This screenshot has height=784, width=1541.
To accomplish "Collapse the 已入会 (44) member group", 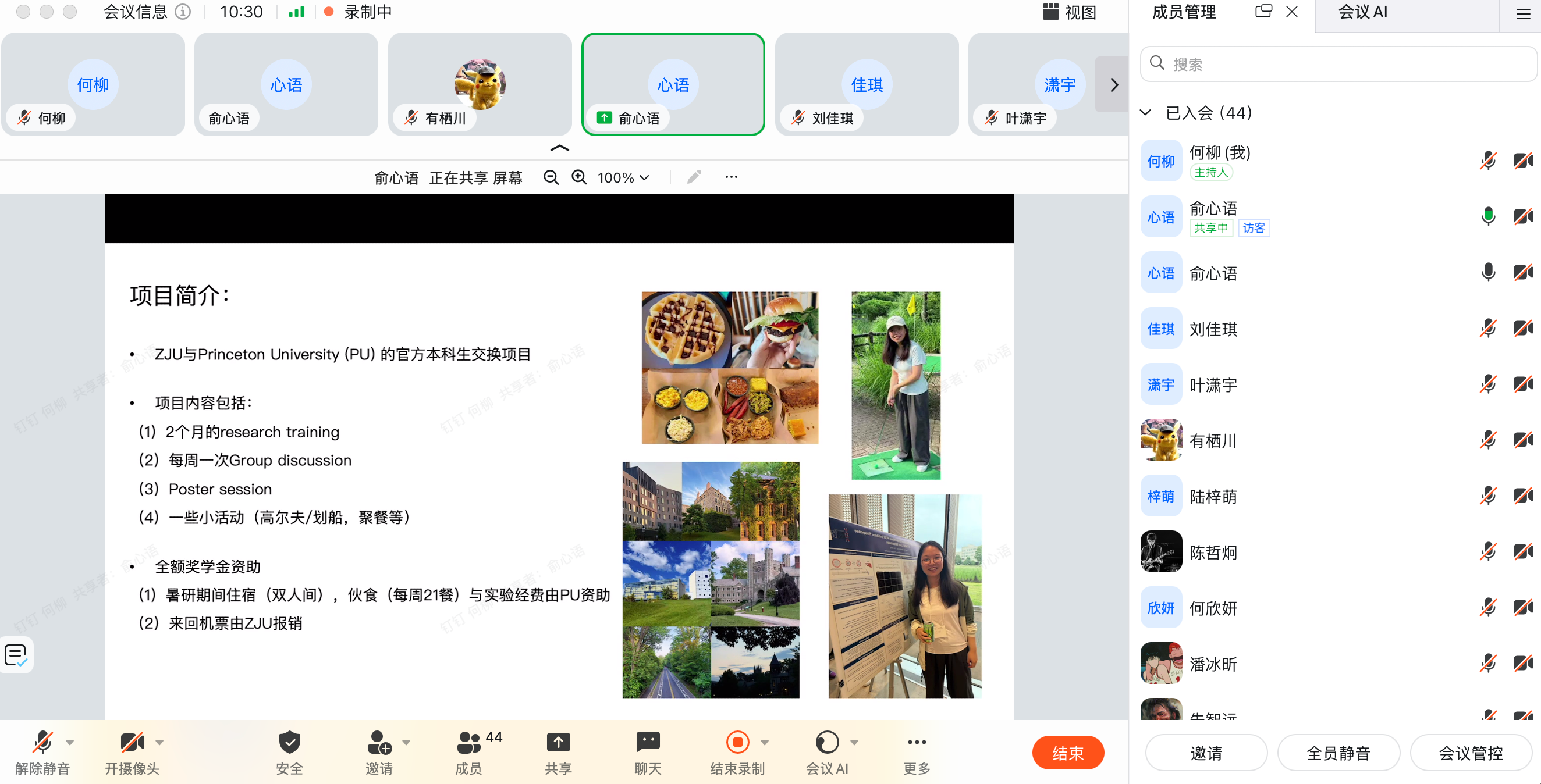I will click(x=1146, y=112).
